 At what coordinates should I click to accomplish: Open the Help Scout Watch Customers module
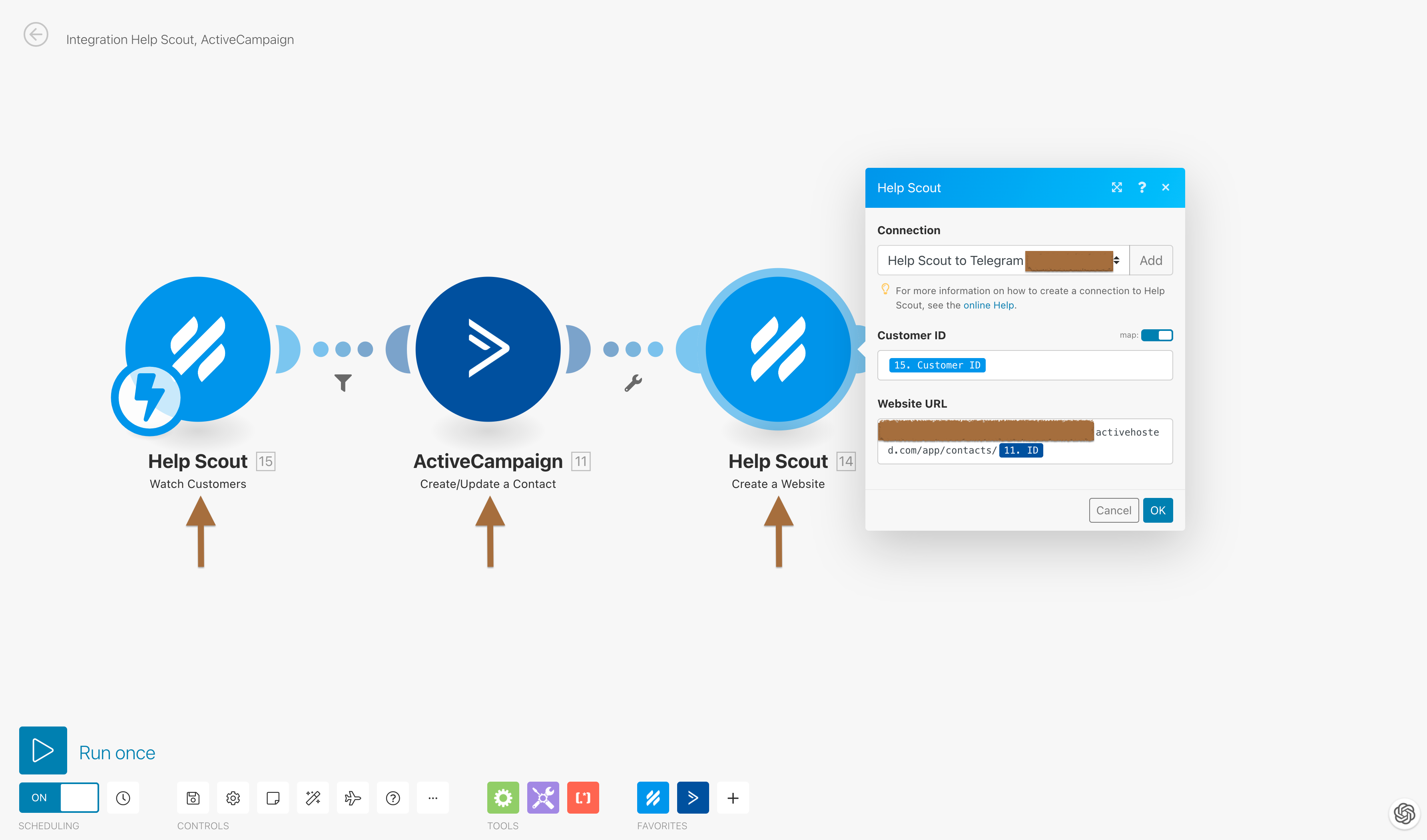click(197, 349)
